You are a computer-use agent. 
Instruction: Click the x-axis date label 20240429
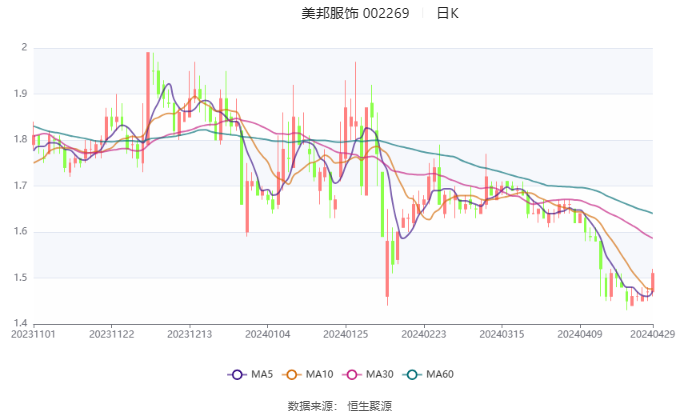point(653,334)
